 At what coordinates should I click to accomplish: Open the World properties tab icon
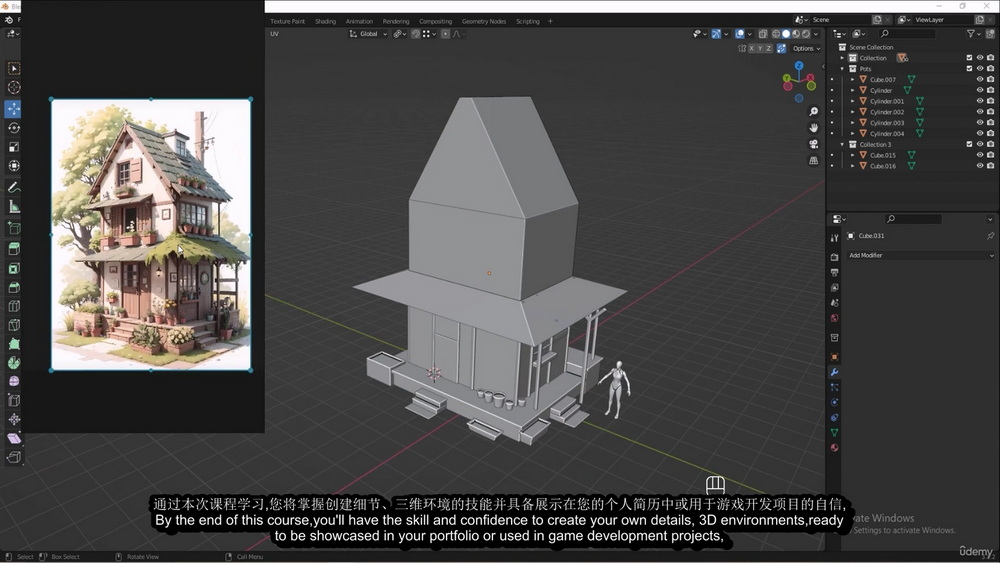(834, 318)
